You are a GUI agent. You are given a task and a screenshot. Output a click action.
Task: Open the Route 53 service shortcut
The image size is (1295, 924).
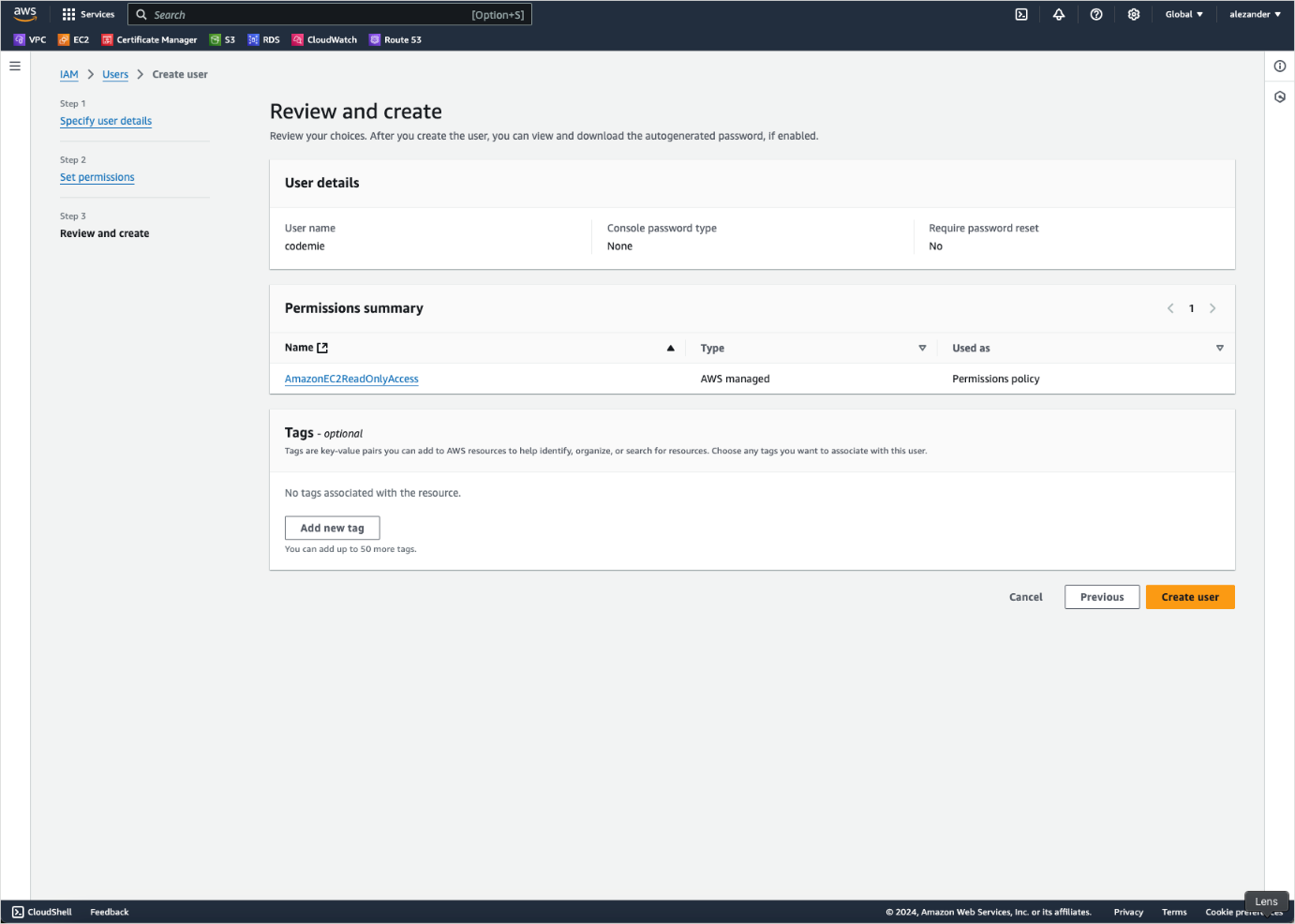point(395,39)
